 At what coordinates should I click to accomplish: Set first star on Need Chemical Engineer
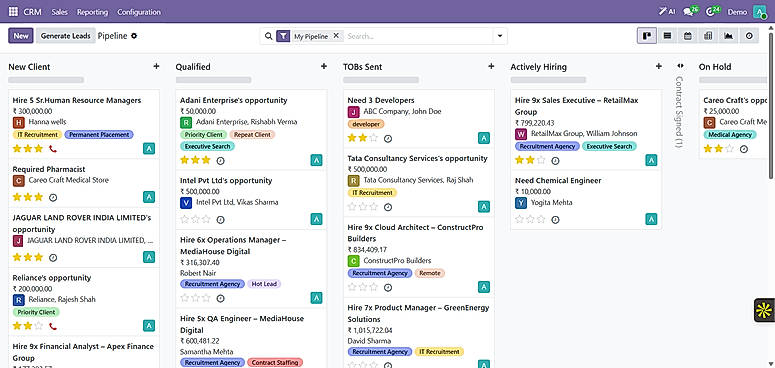(x=520, y=219)
